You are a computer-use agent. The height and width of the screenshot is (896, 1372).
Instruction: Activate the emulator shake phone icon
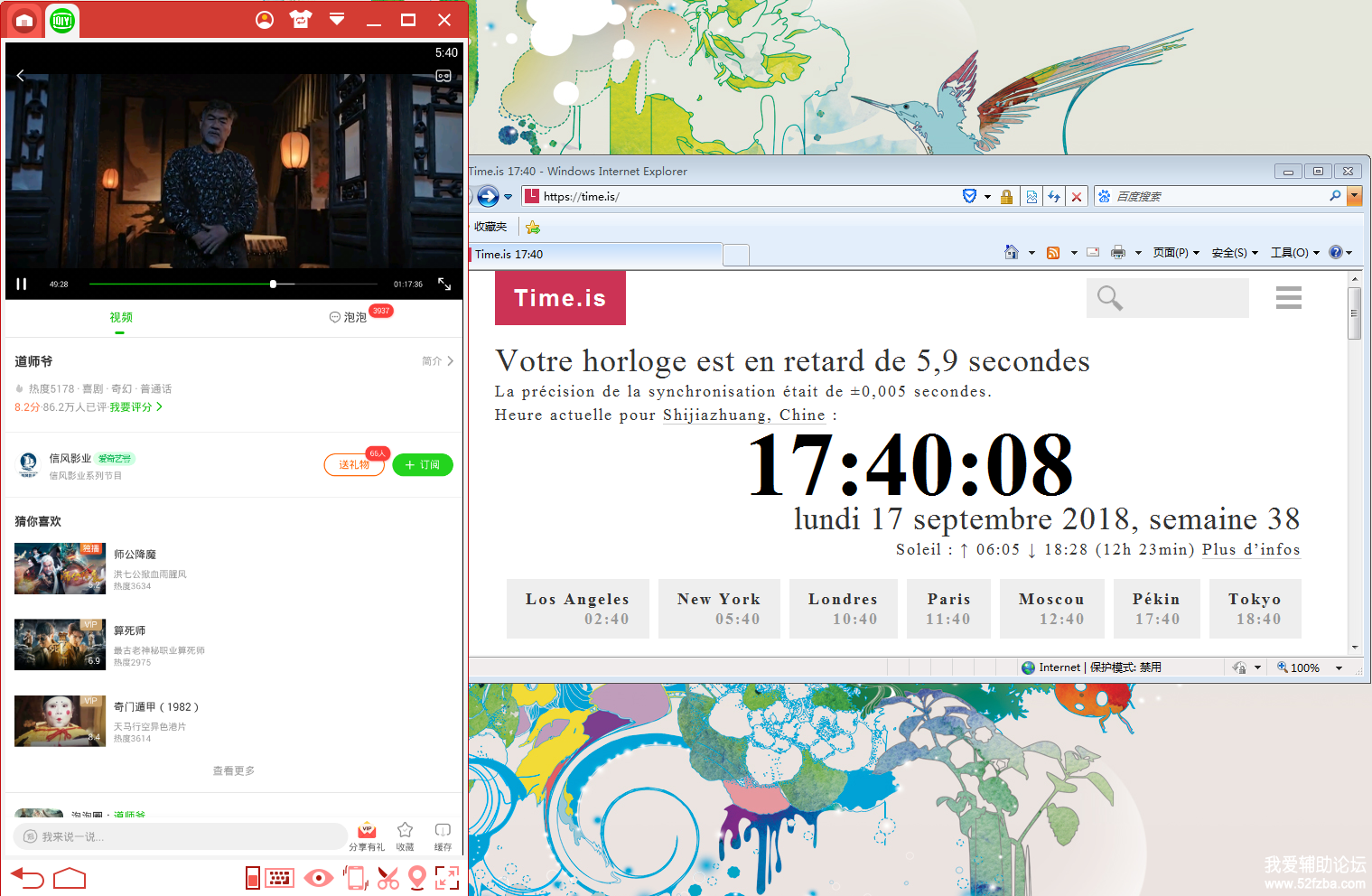coord(356,878)
